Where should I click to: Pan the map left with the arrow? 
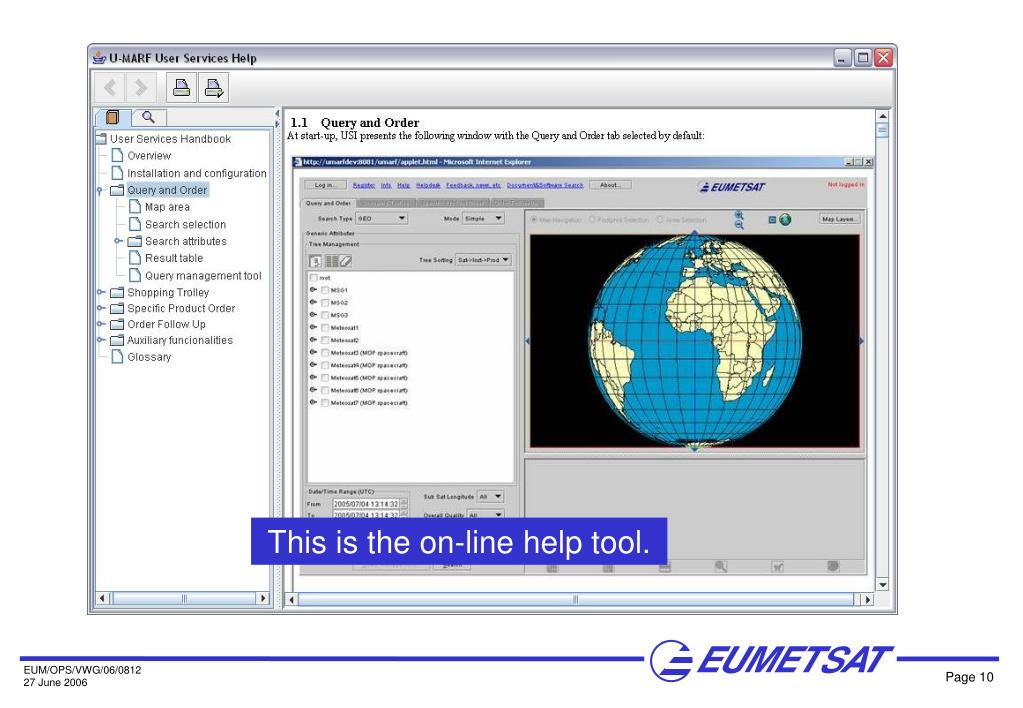pyautogui.click(x=527, y=341)
